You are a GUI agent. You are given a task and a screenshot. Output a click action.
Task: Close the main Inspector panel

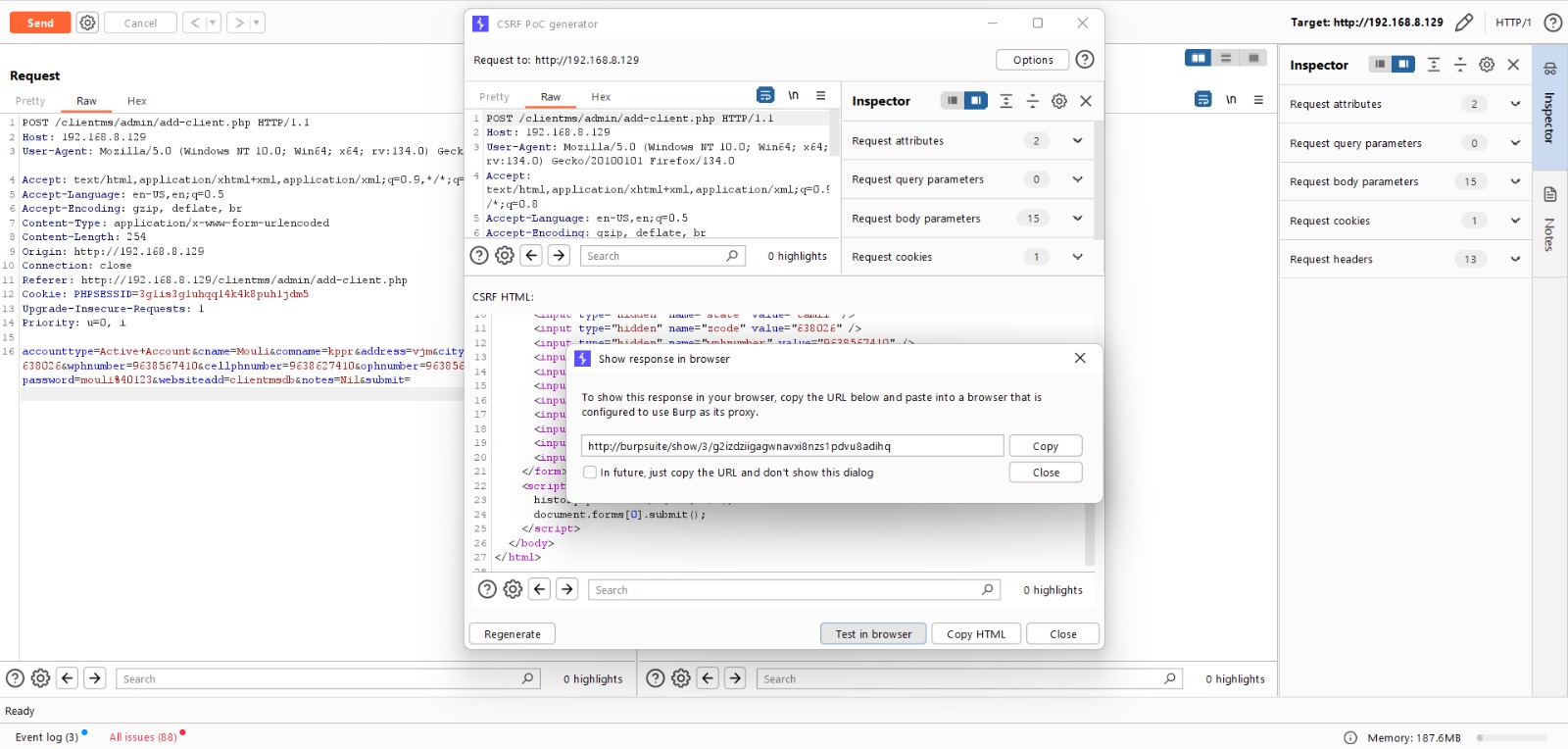pos(1513,65)
